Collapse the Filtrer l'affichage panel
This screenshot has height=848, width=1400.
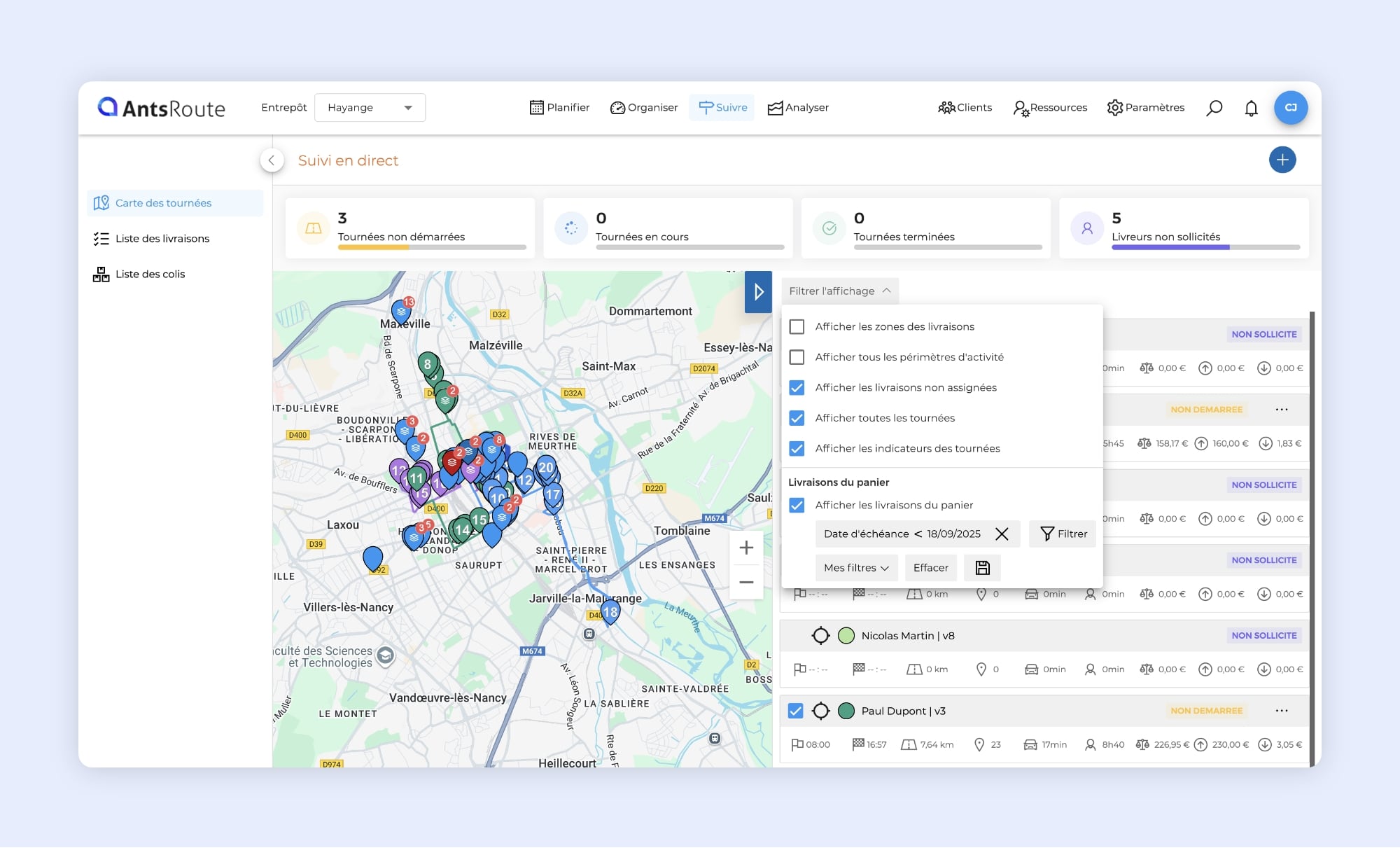839,291
